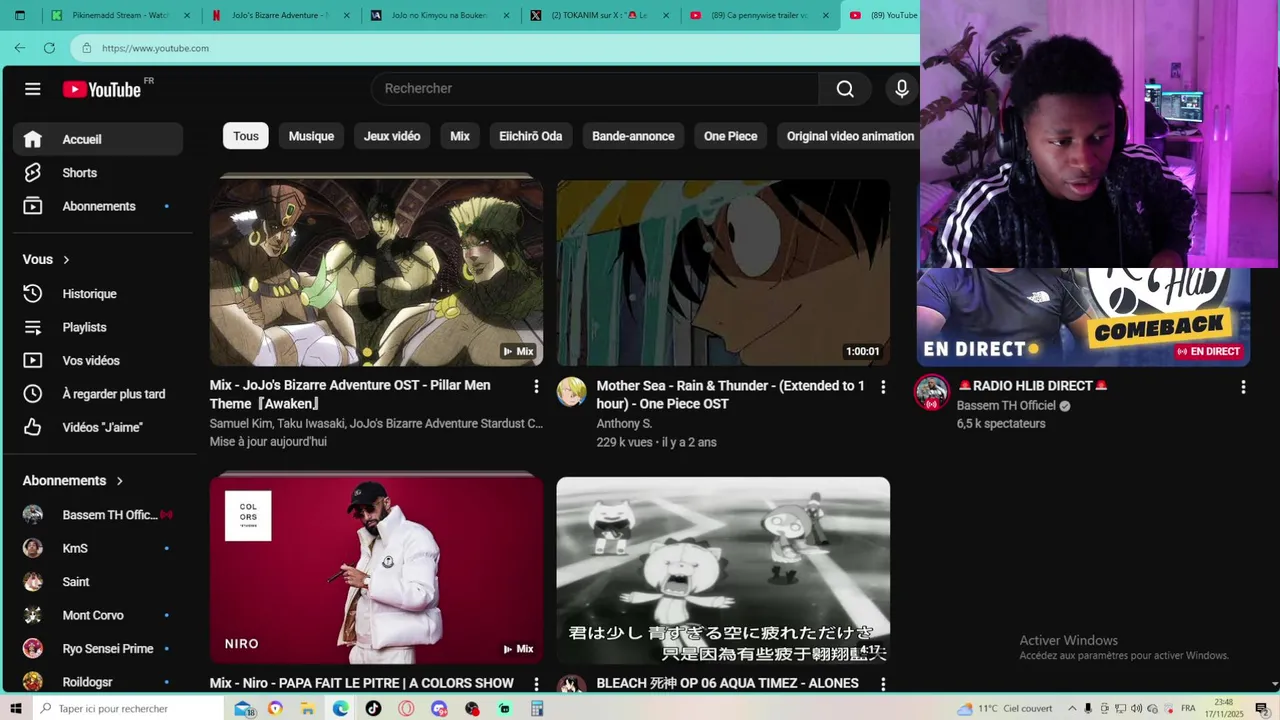Open the browser tab actions menu icon
The height and width of the screenshot is (720, 1280).
pos(19,15)
